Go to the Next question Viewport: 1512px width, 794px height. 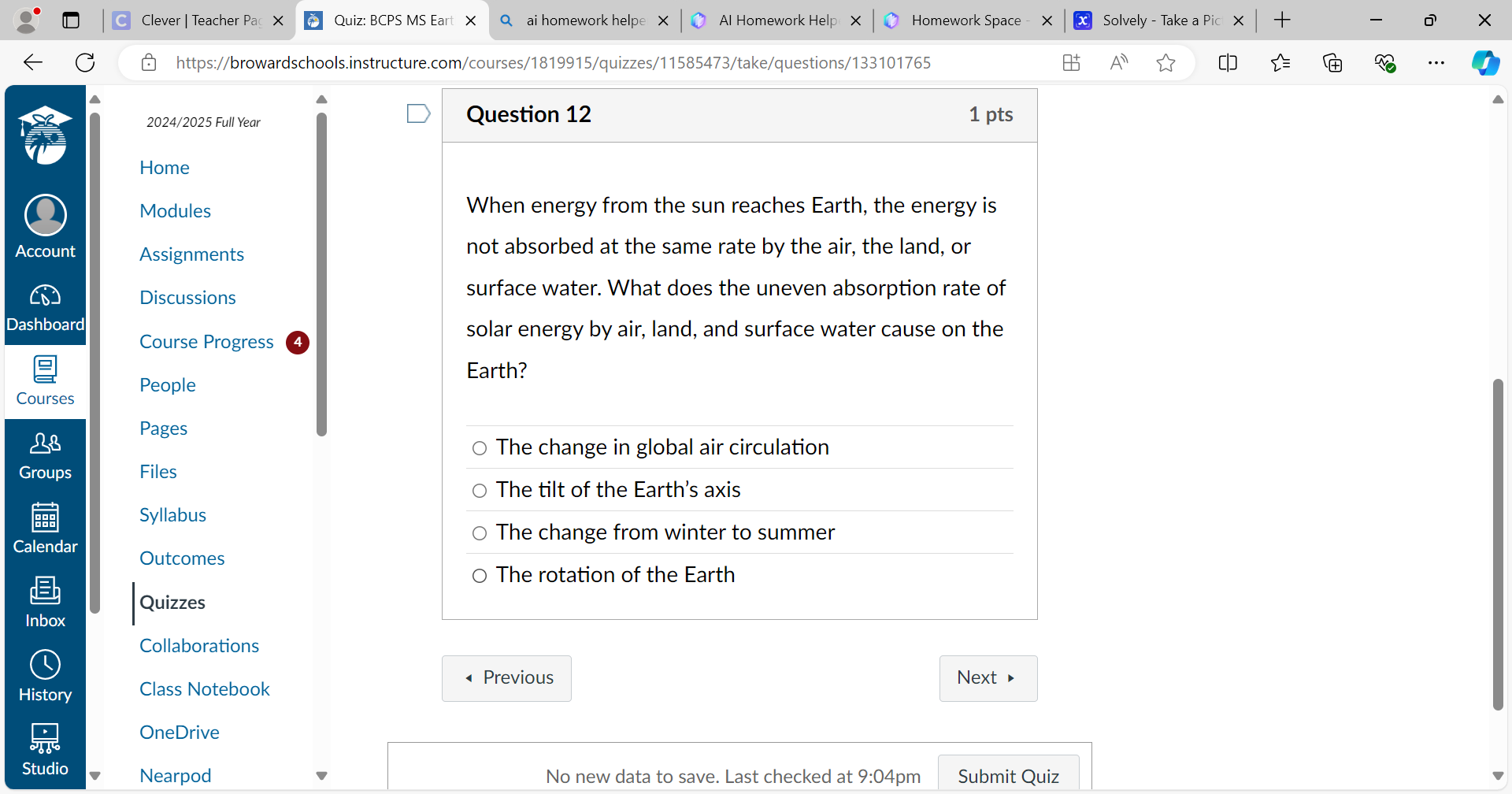click(x=988, y=678)
